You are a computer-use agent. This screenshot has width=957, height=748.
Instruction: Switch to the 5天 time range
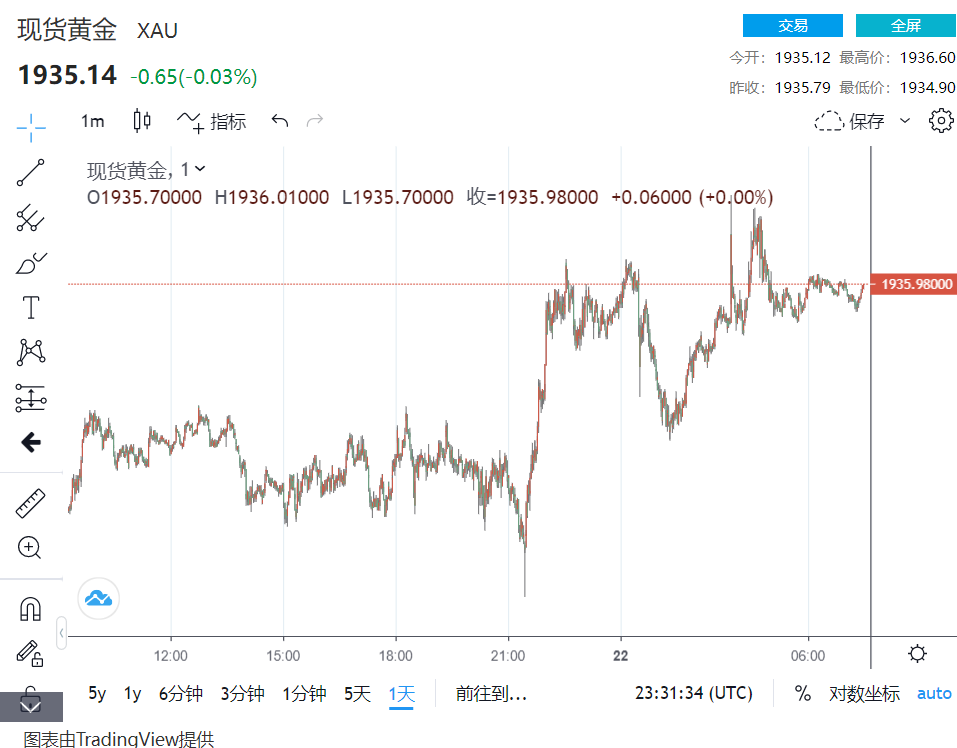[357, 693]
